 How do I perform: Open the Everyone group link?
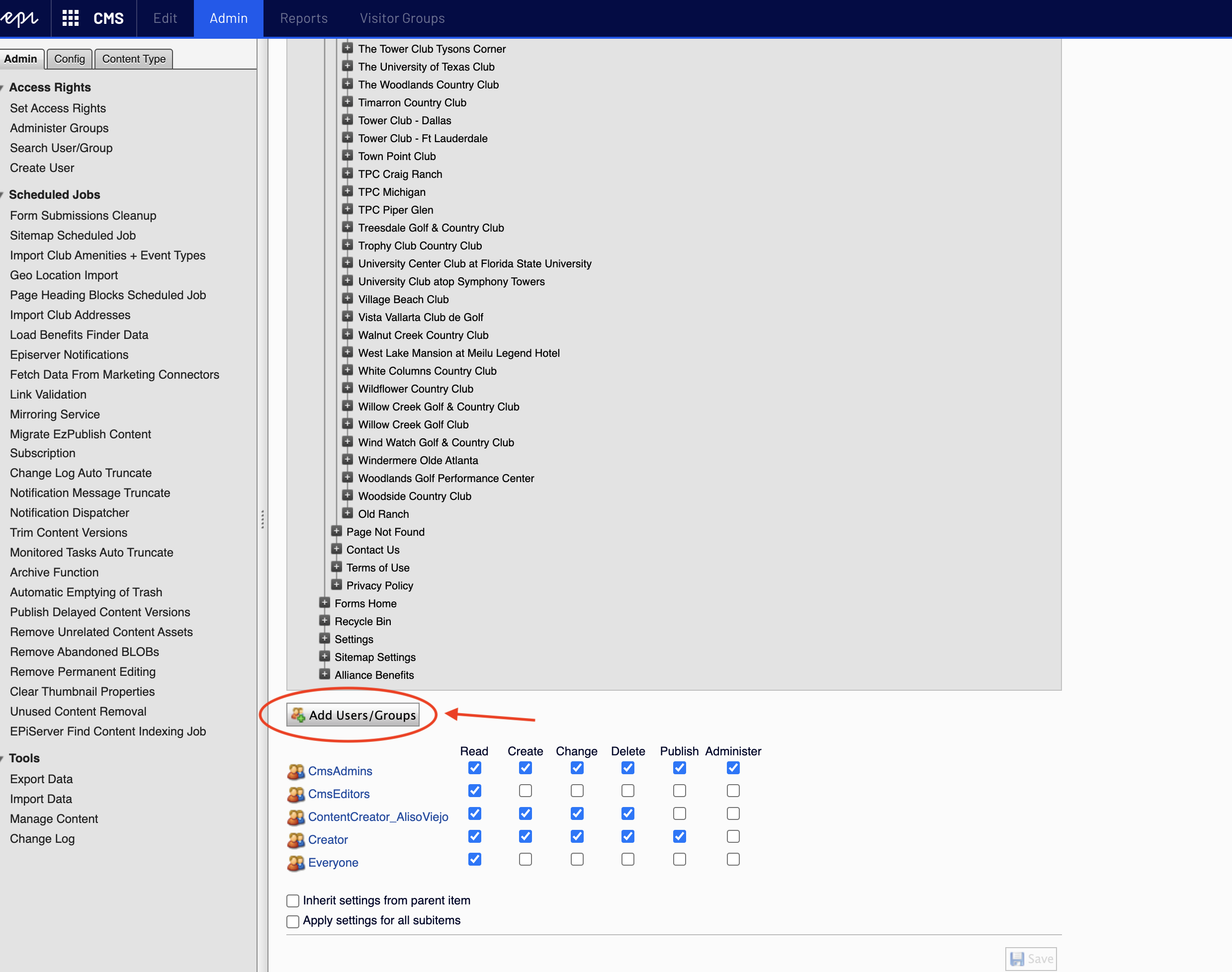(x=333, y=862)
